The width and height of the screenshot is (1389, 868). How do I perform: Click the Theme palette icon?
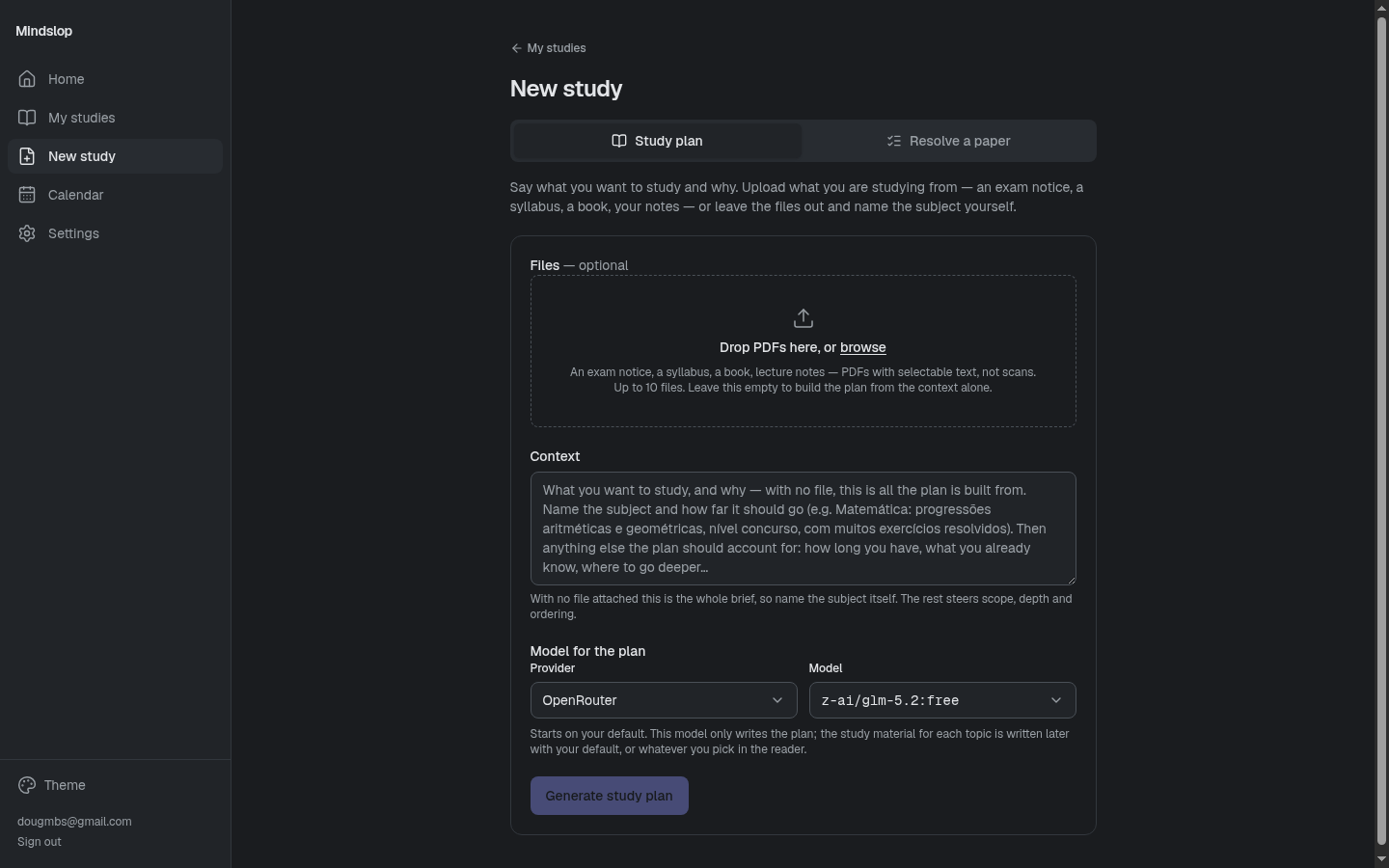[x=27, y=785]
